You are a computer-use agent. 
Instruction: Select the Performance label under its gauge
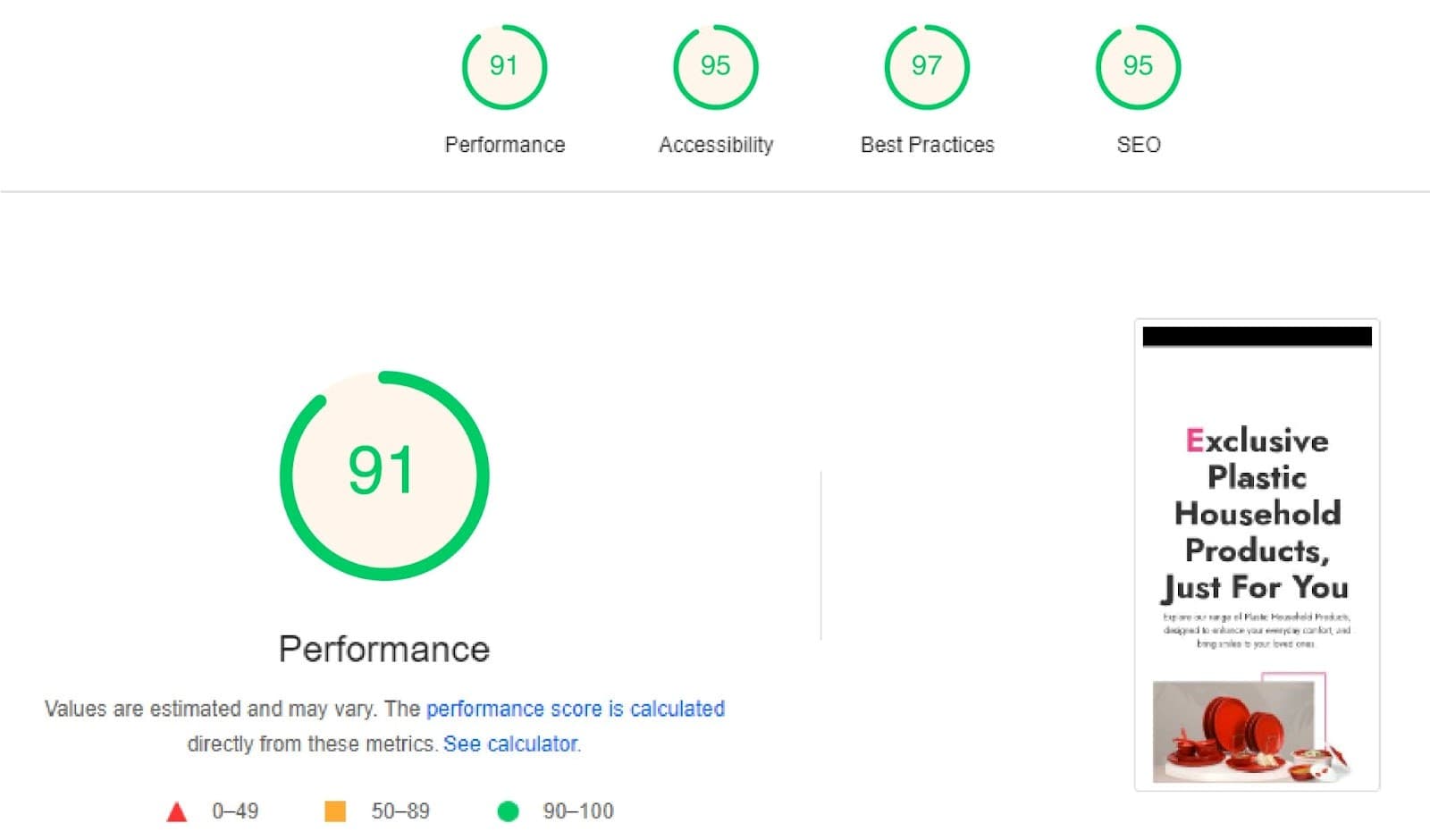504,144
